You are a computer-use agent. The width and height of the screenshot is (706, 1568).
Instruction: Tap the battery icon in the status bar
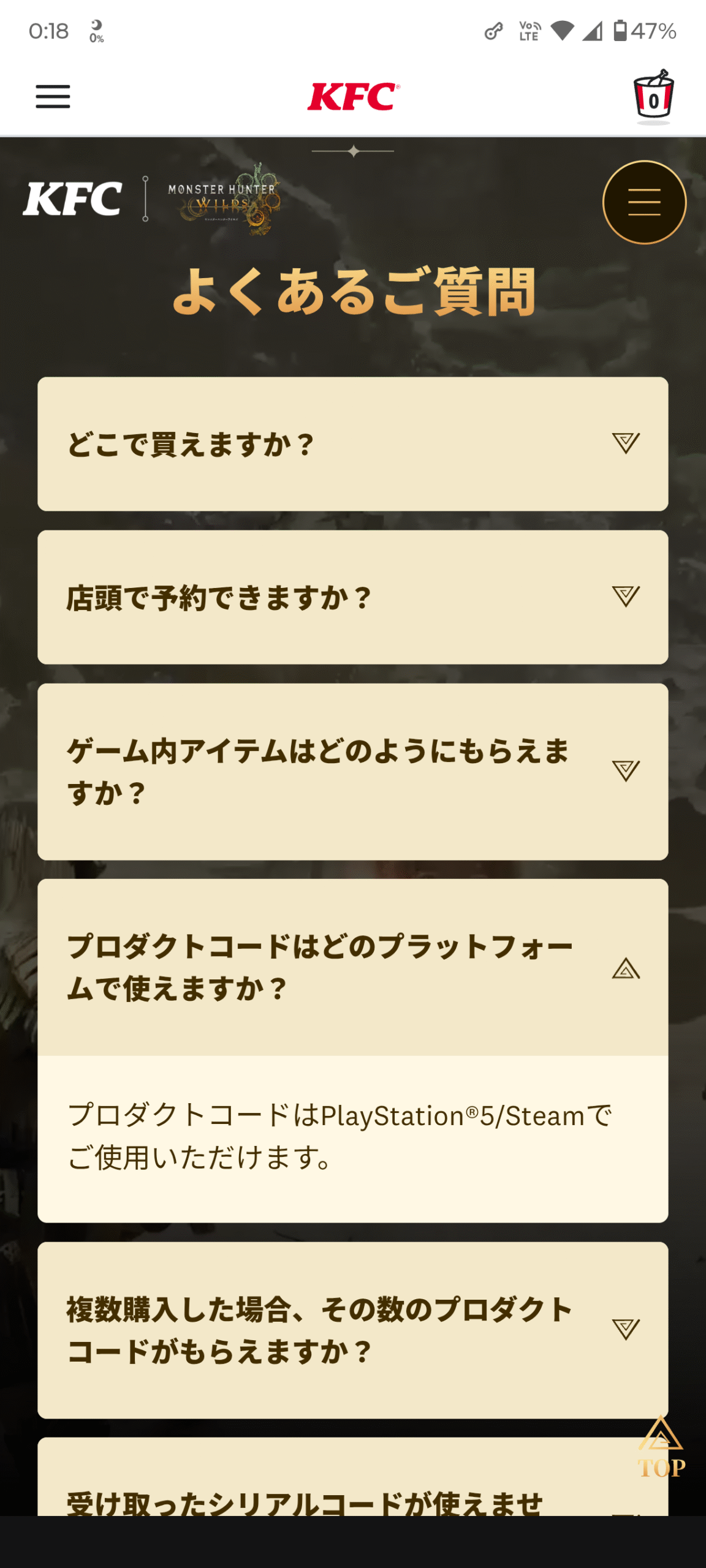[x=620, y=31]
